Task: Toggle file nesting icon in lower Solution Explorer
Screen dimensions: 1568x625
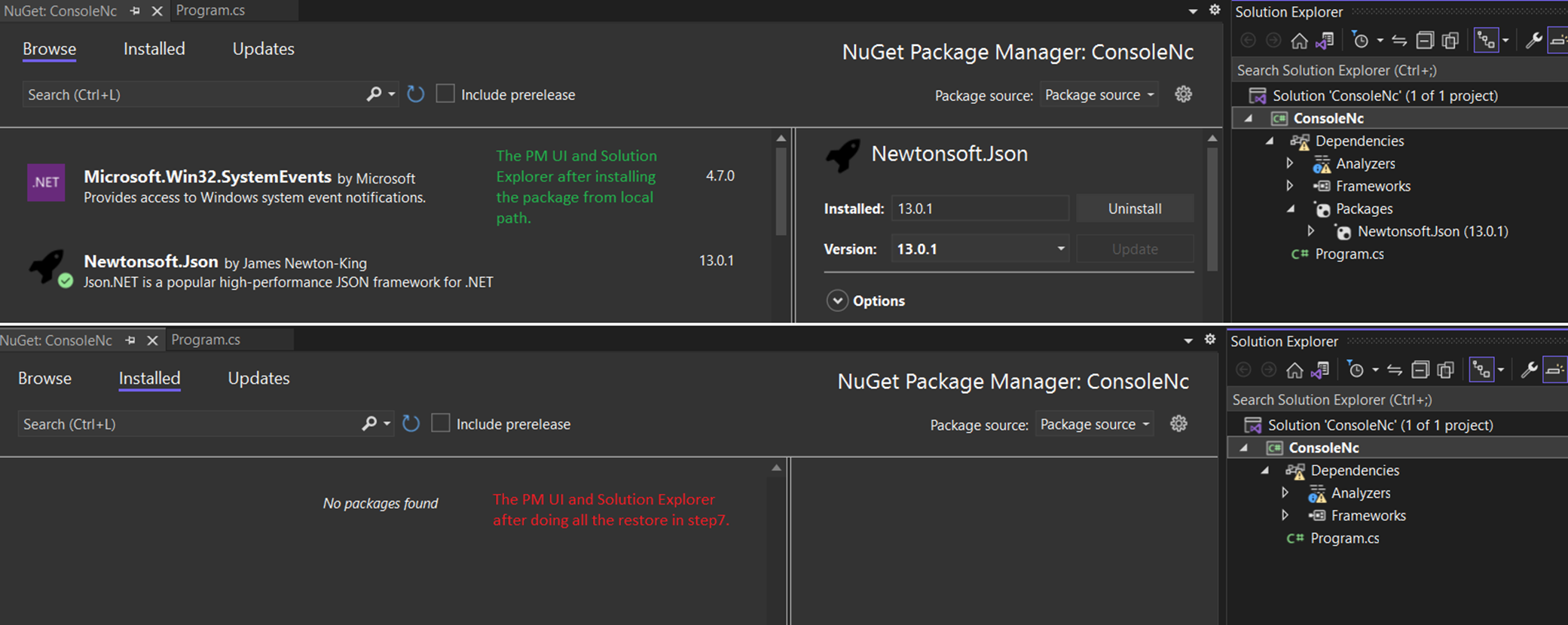Action: [x=1481, y=370]
